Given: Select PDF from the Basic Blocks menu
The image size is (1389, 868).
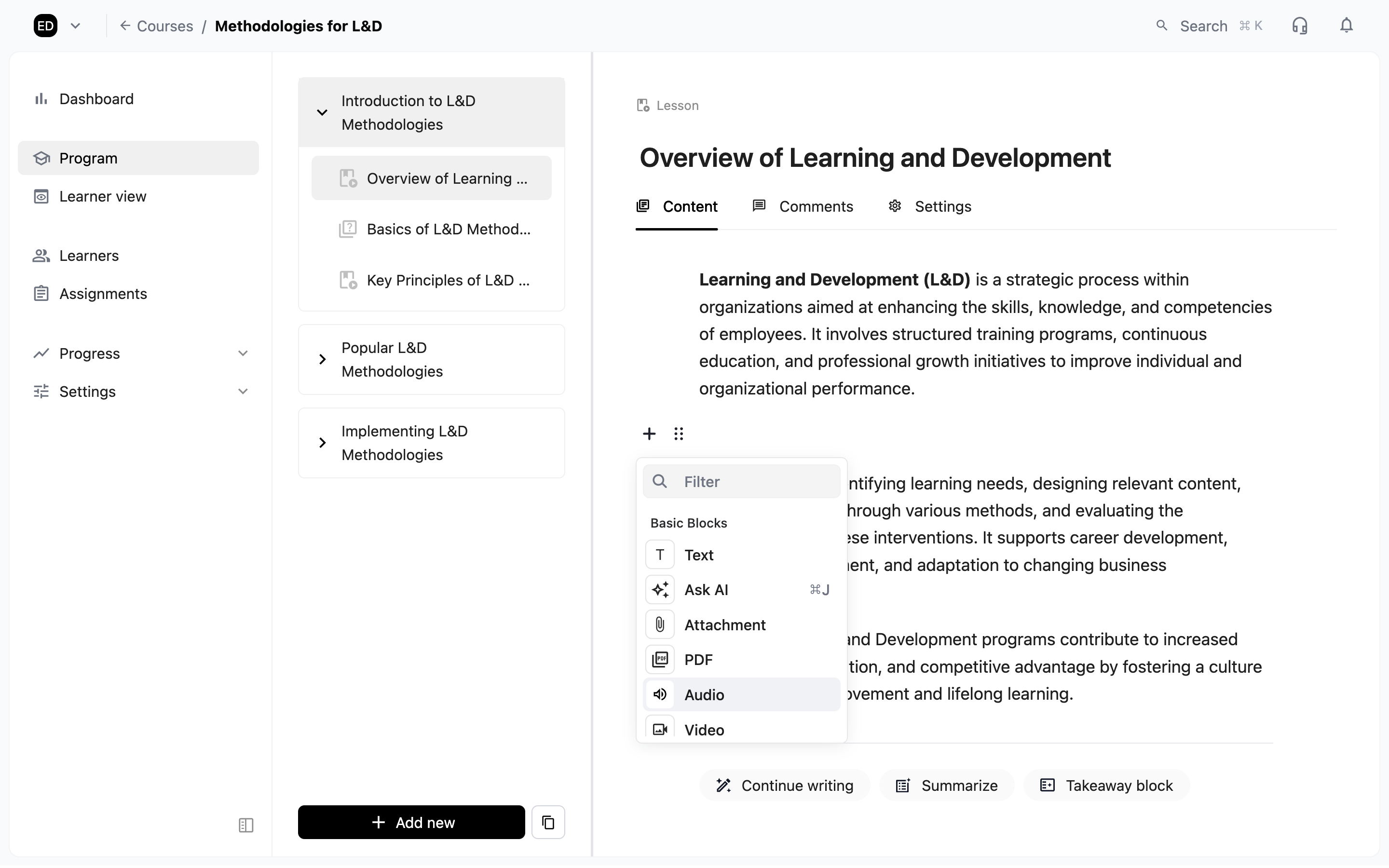Looking at the screenshot, I should tap(698, 659).
